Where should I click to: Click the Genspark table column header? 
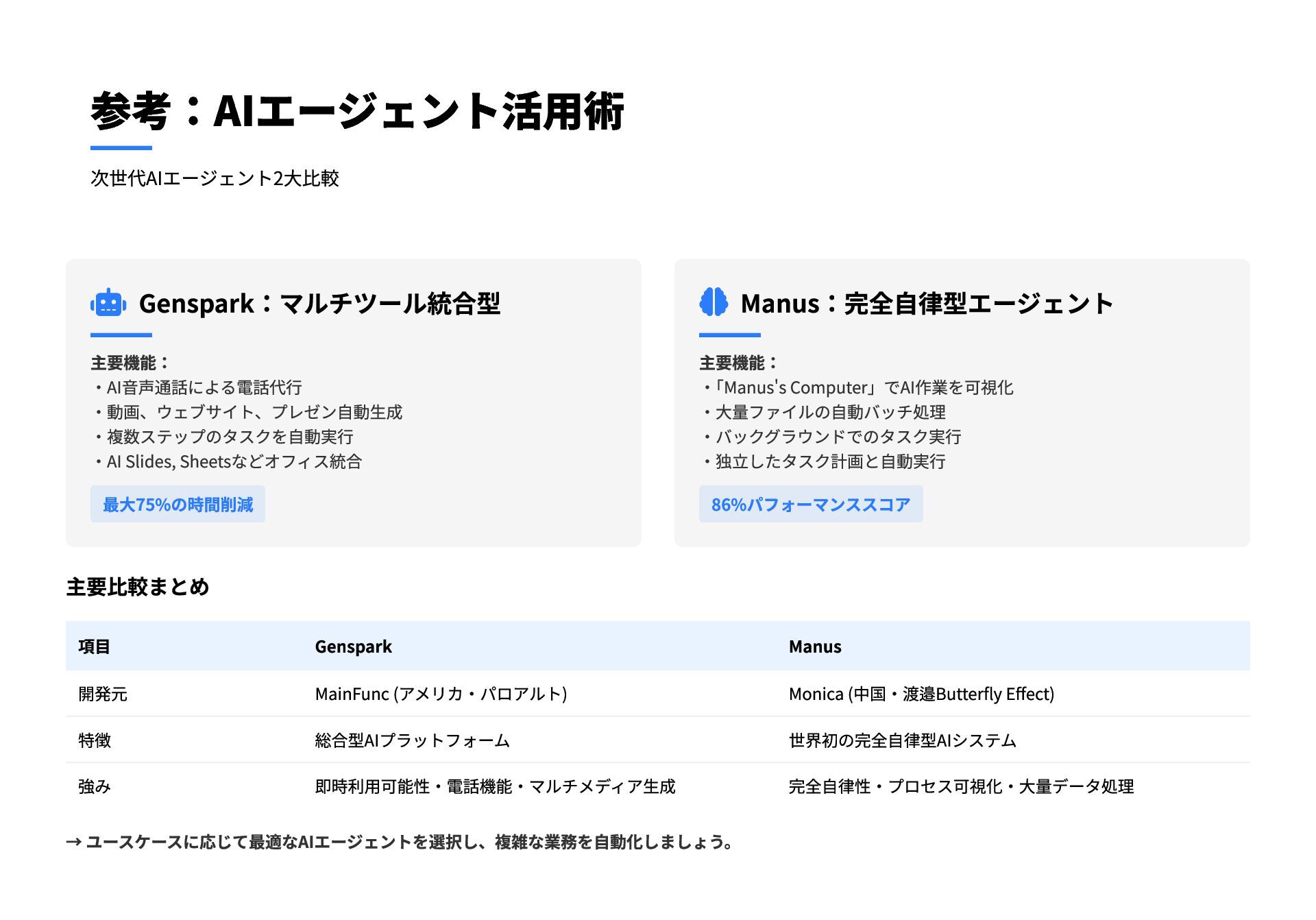(x=354, y=646)
